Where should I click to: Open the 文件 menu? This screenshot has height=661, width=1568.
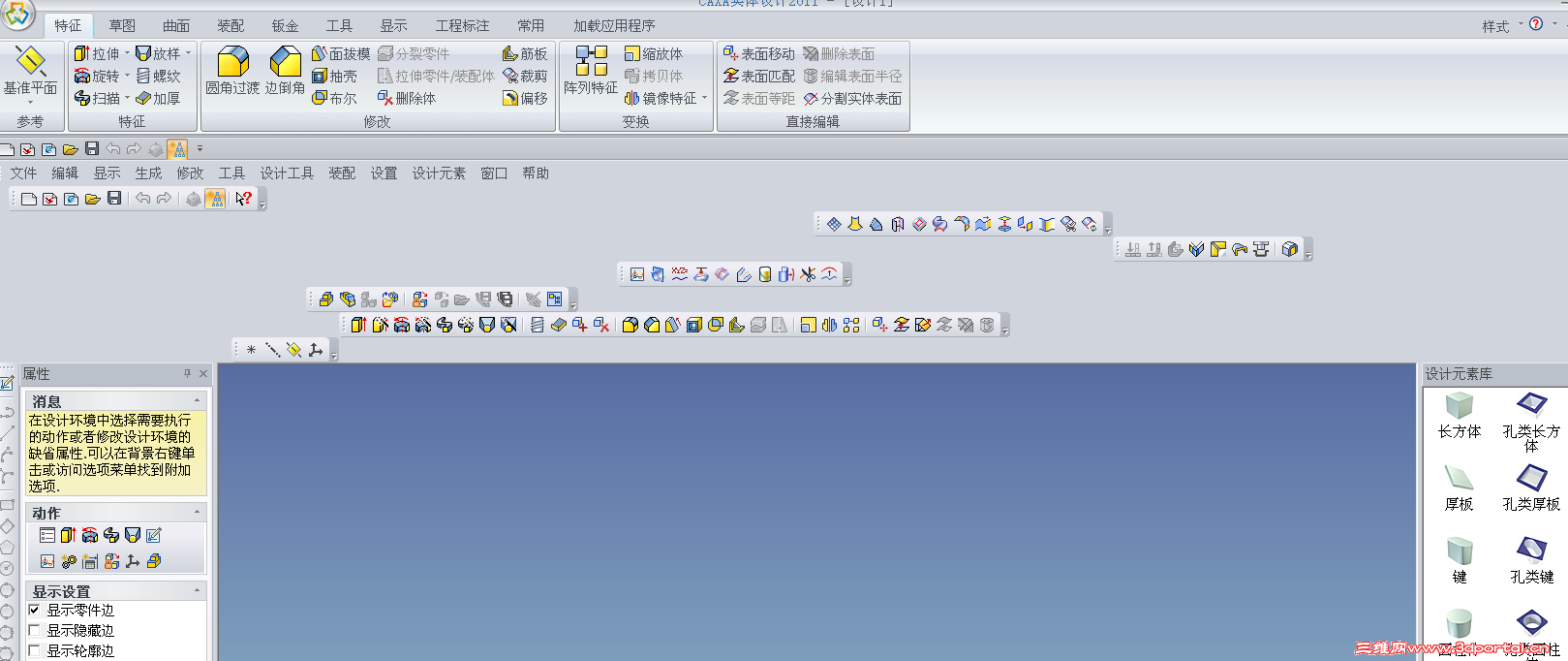click(23, 173)
